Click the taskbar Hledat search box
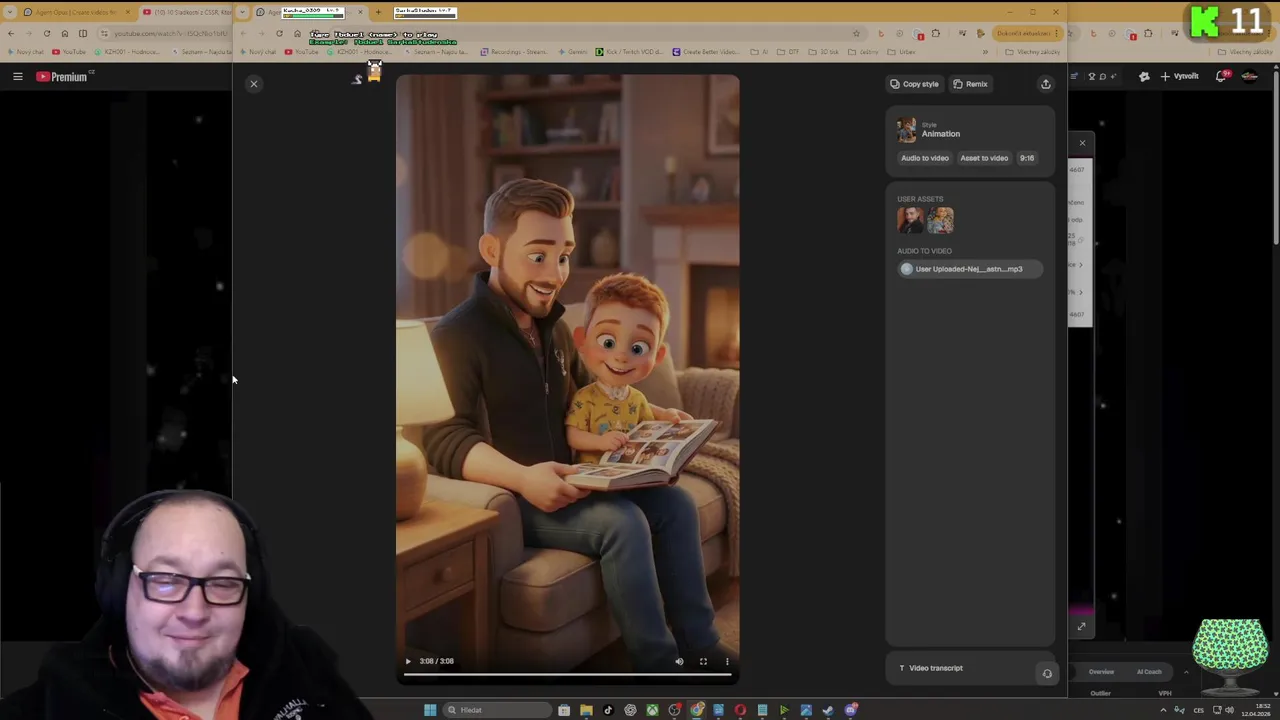This screenshot has height=720, width=1280. point(496,710)
